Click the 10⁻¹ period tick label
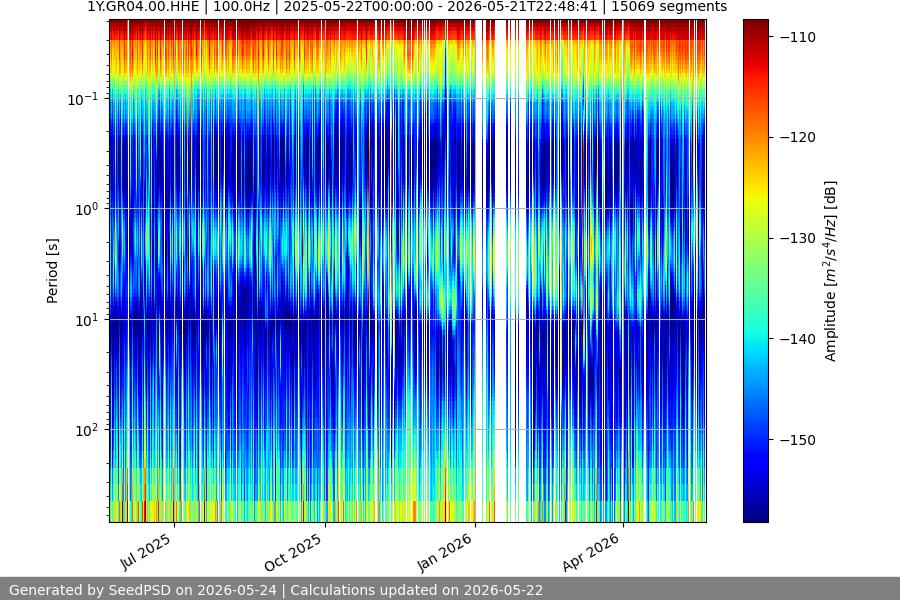Viewport: 900px width, 600px height. click(82, 99)
